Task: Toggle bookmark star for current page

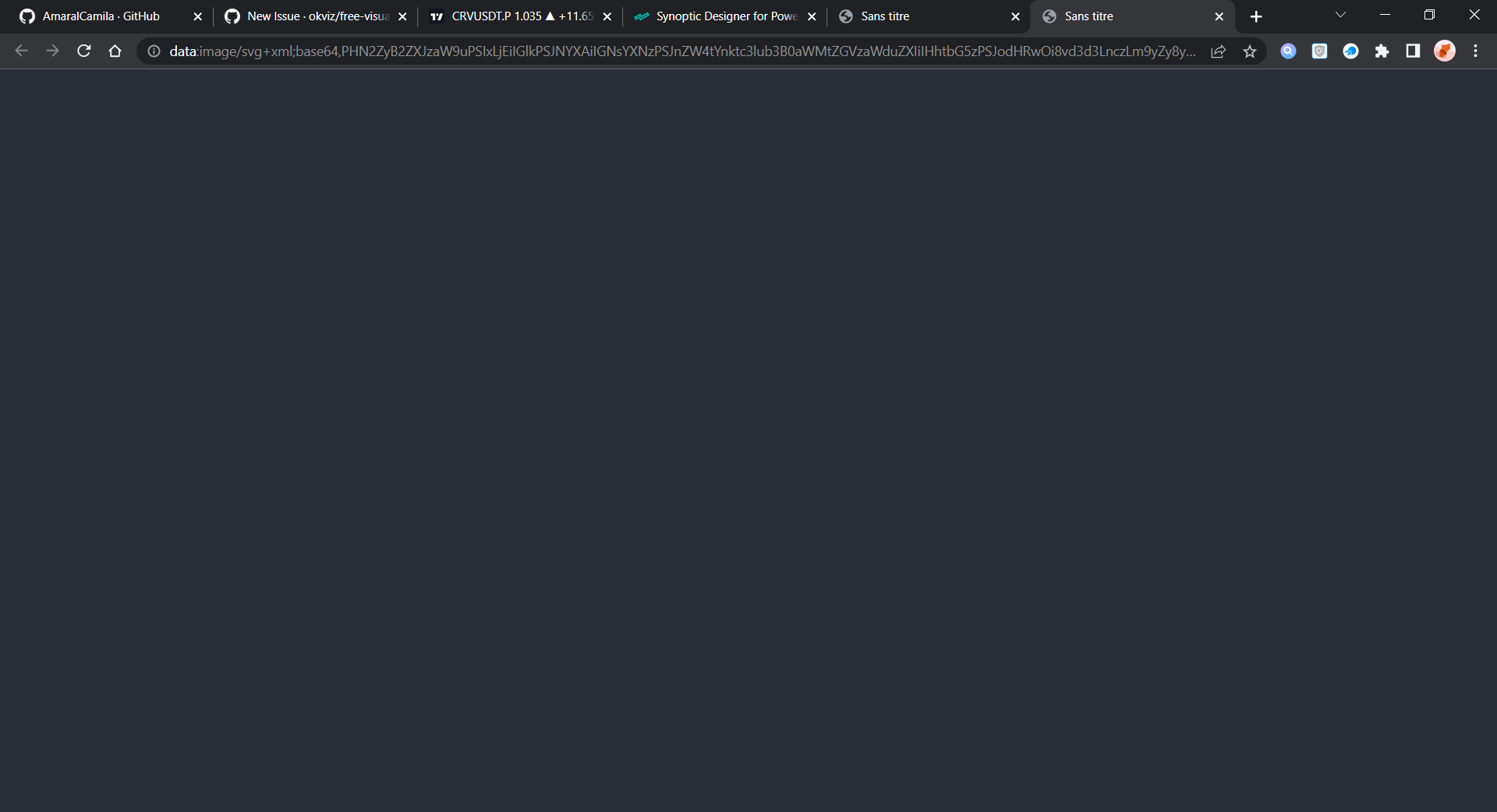Action: [x=1251, y=51]
